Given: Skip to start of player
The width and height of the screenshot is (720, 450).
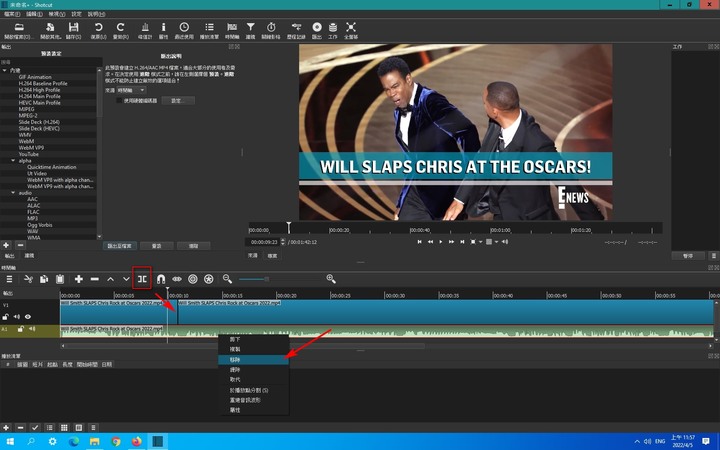Looking at the screenshot, I should point(419,242).
